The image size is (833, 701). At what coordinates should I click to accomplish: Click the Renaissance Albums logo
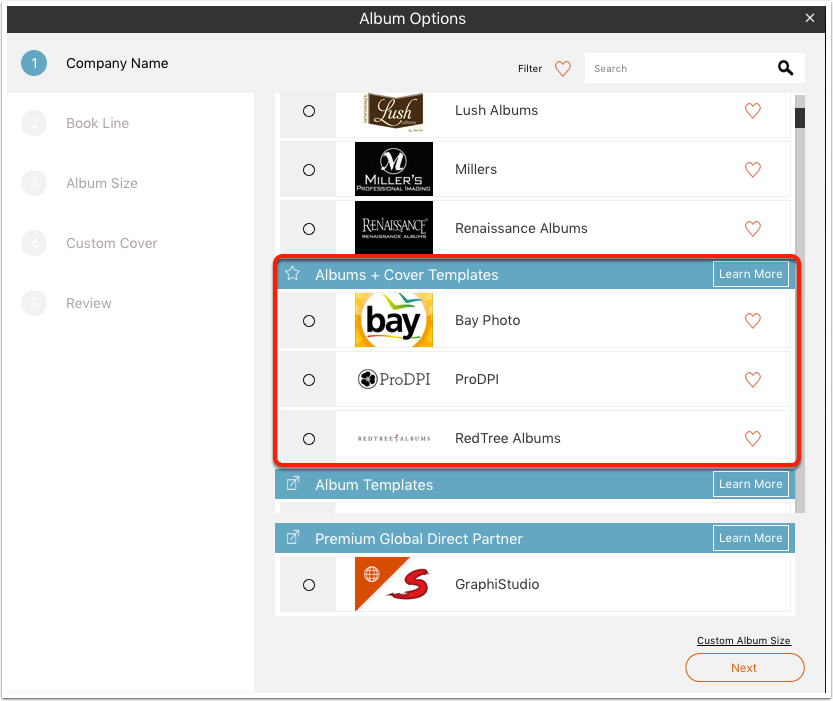point(394,228)
